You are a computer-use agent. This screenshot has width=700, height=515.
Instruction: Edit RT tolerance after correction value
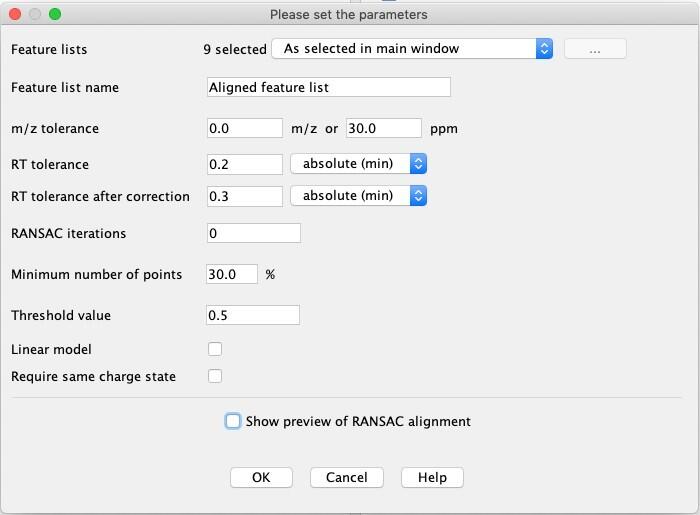tap(245, 196)
